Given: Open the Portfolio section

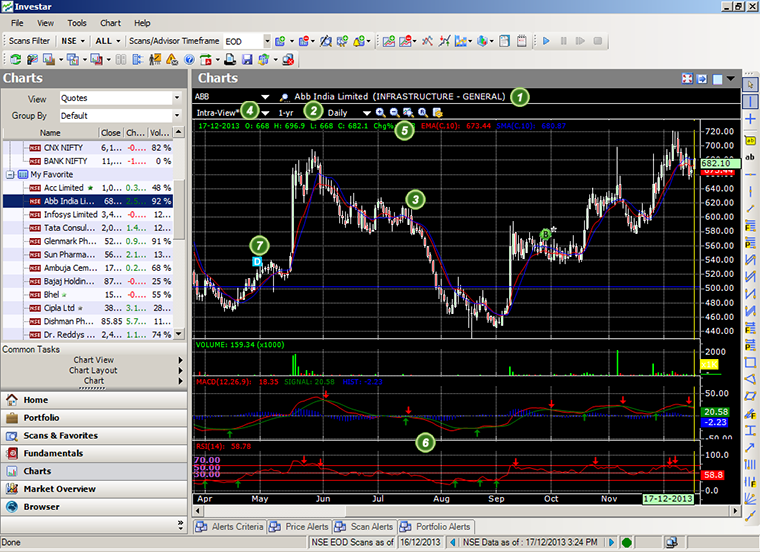Looking at the screenshot, I should coord(94,418).
